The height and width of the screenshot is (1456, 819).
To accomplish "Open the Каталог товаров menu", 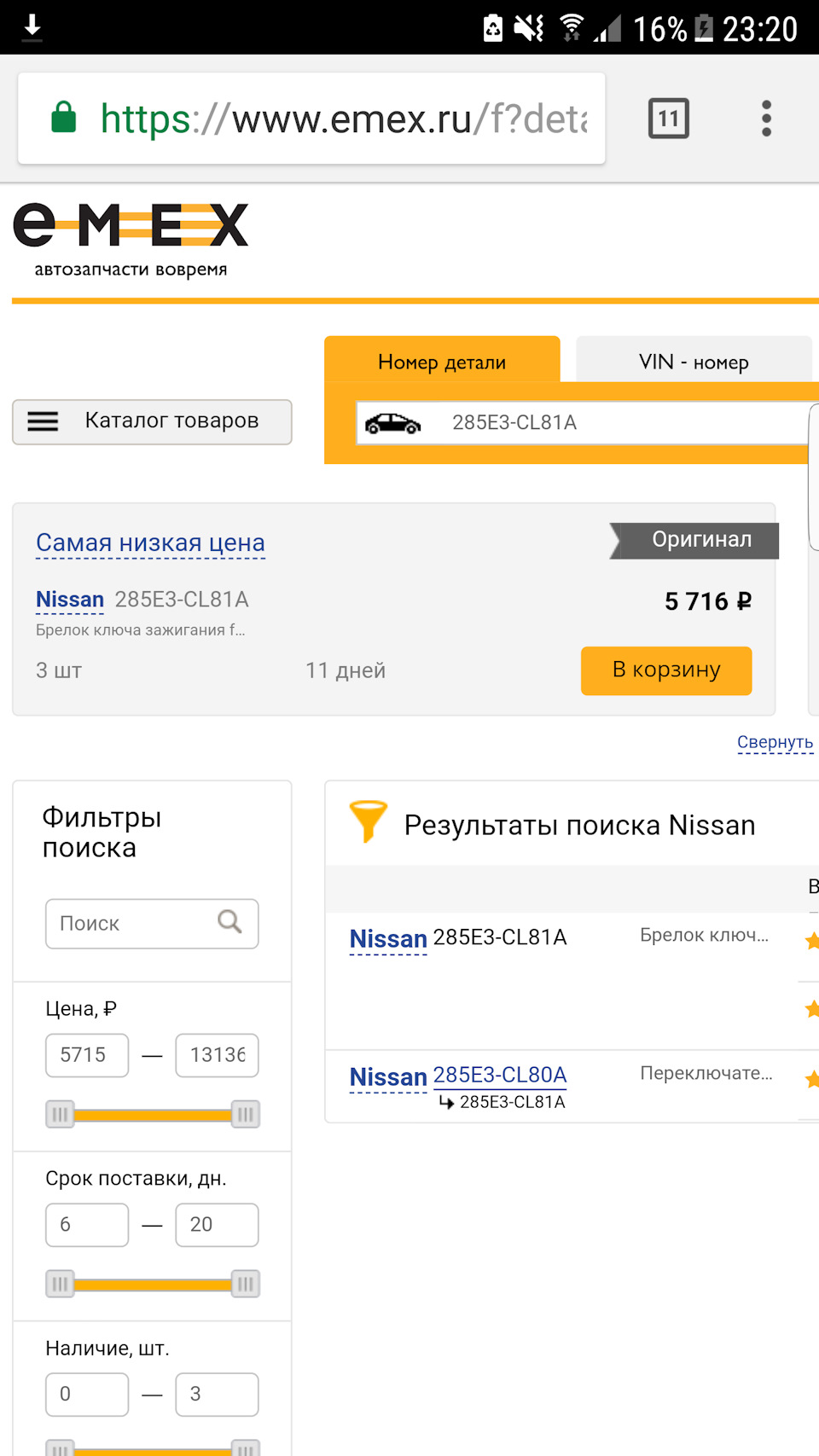I will coord(152,421).
